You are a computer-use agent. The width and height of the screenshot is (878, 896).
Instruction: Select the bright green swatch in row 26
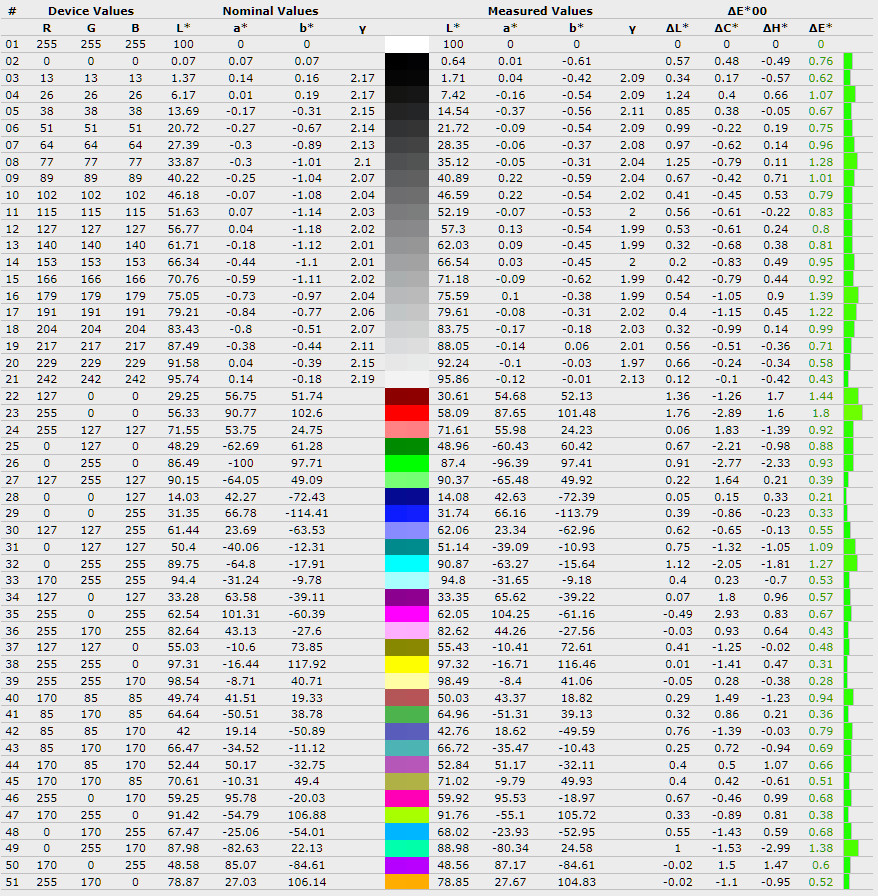407,463
